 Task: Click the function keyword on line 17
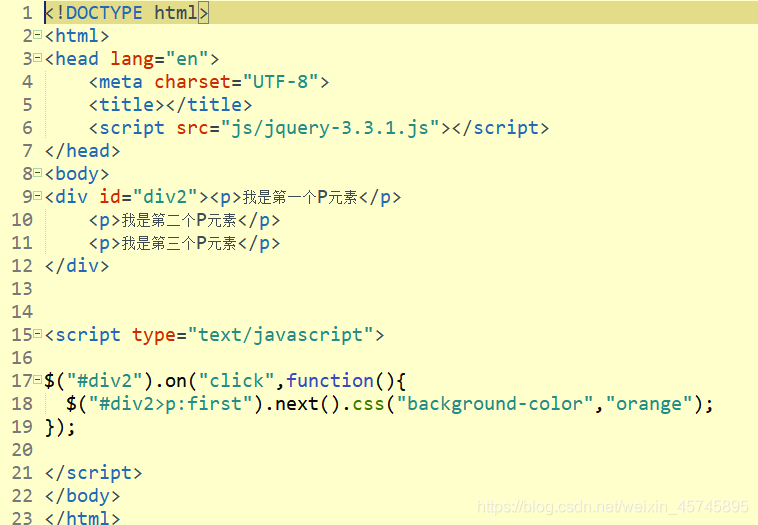[x=330, y=380]
